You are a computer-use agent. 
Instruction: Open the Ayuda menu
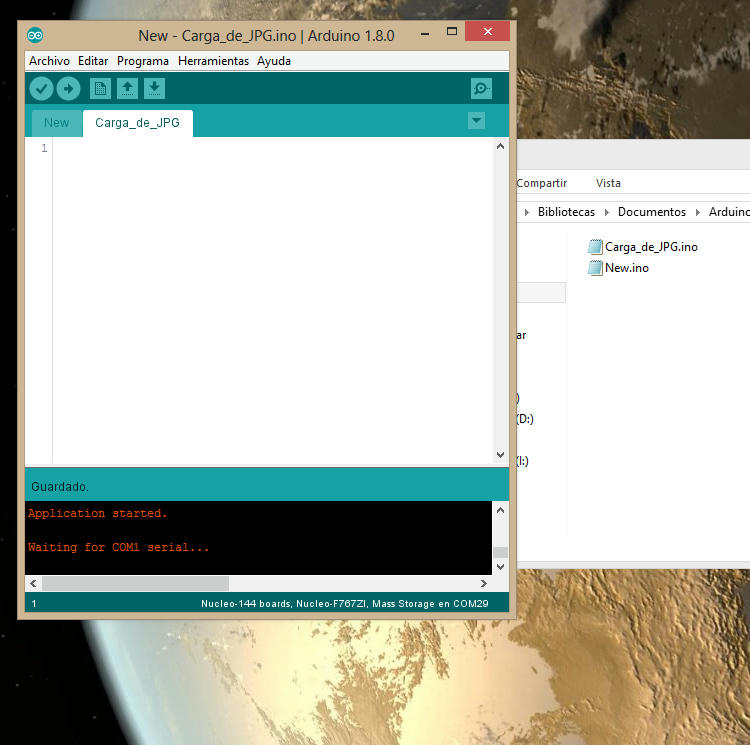(274, 61)
